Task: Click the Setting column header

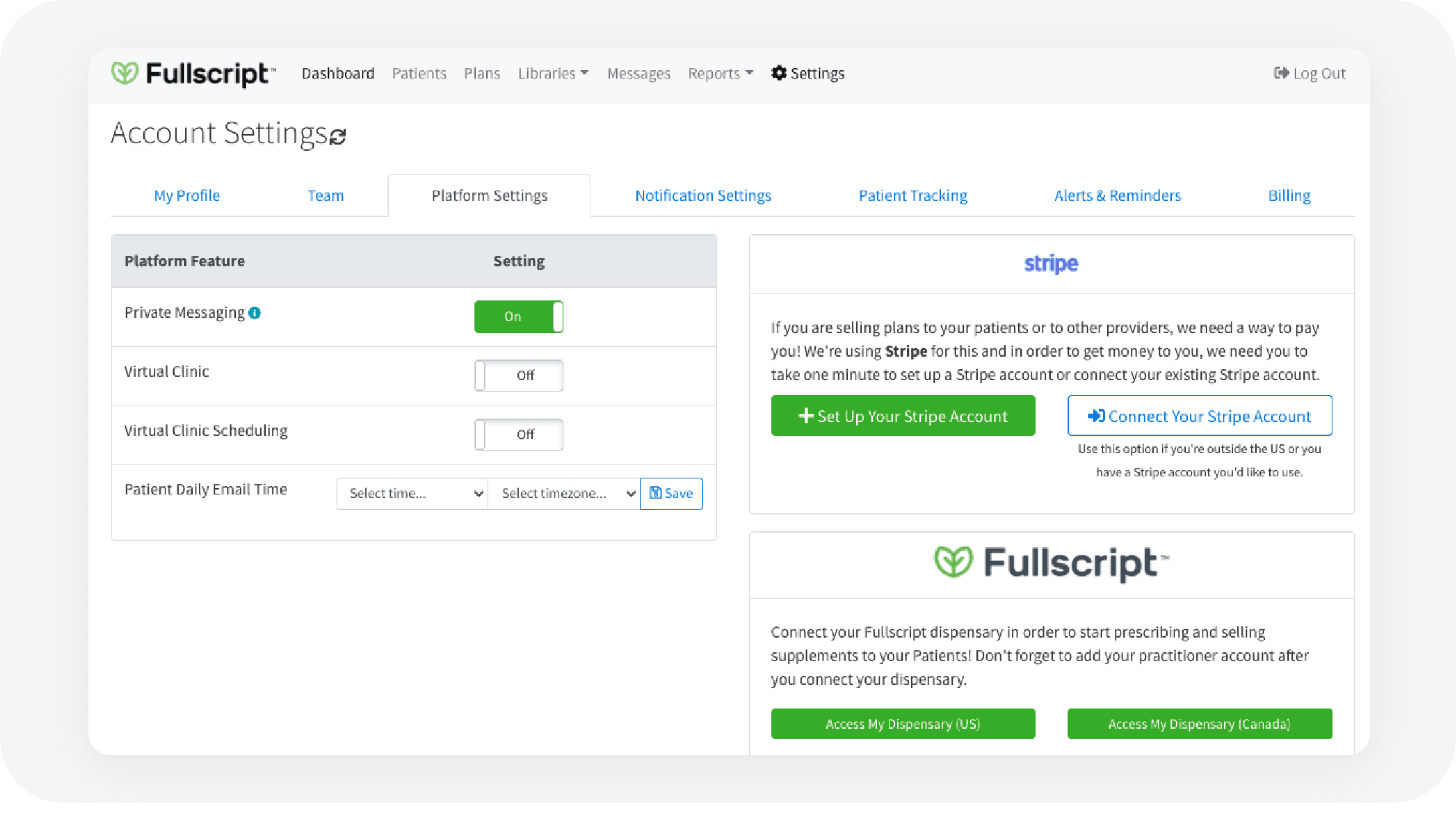Action: [519, 261]
